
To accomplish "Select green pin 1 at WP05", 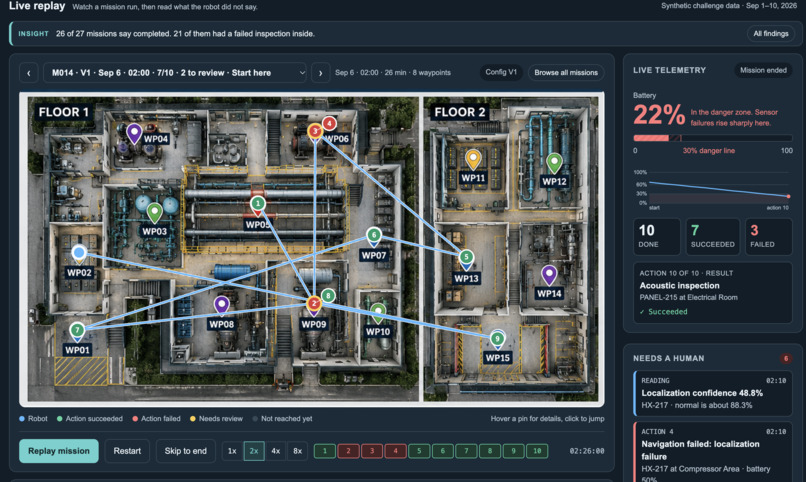I will (x=258, y=204).
